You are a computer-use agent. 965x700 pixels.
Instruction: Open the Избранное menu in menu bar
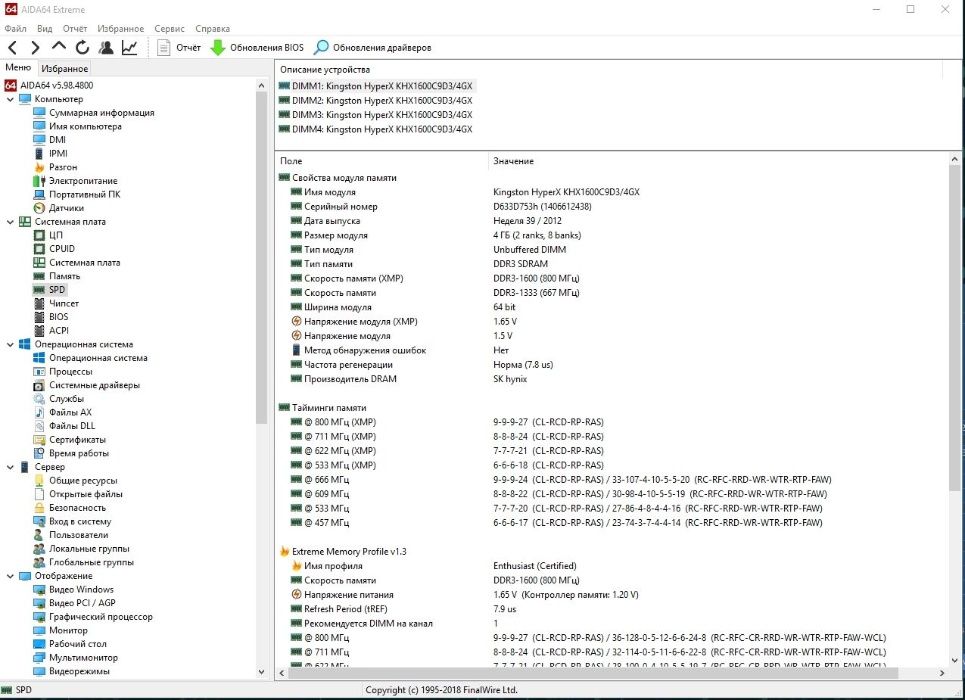click(121, 28)
